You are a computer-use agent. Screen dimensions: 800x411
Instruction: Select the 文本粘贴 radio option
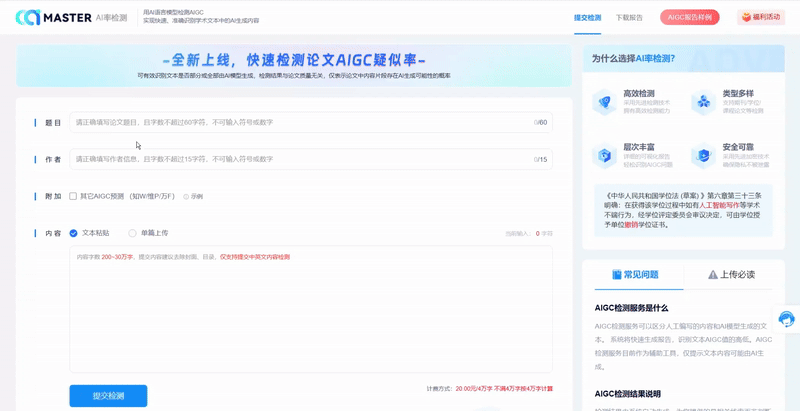pos(73,233)
